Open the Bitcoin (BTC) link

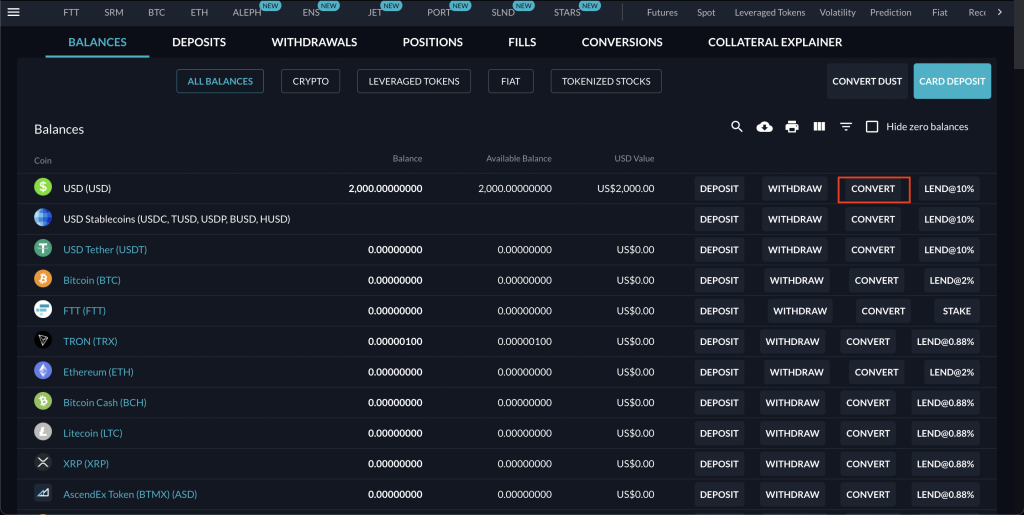pos(92,280)
